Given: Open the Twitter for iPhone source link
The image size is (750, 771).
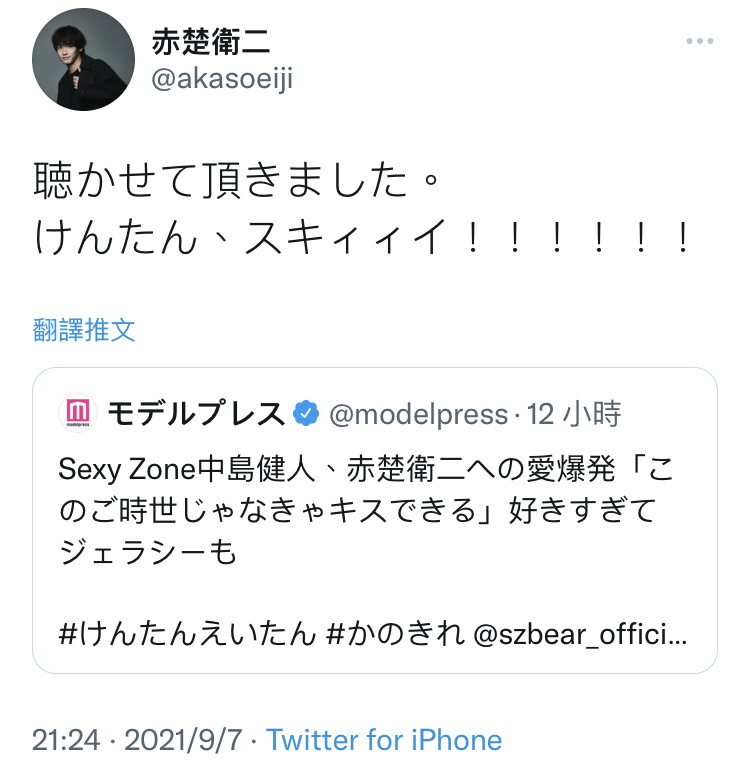Looking at the screenshot, I should pos(384,740).
